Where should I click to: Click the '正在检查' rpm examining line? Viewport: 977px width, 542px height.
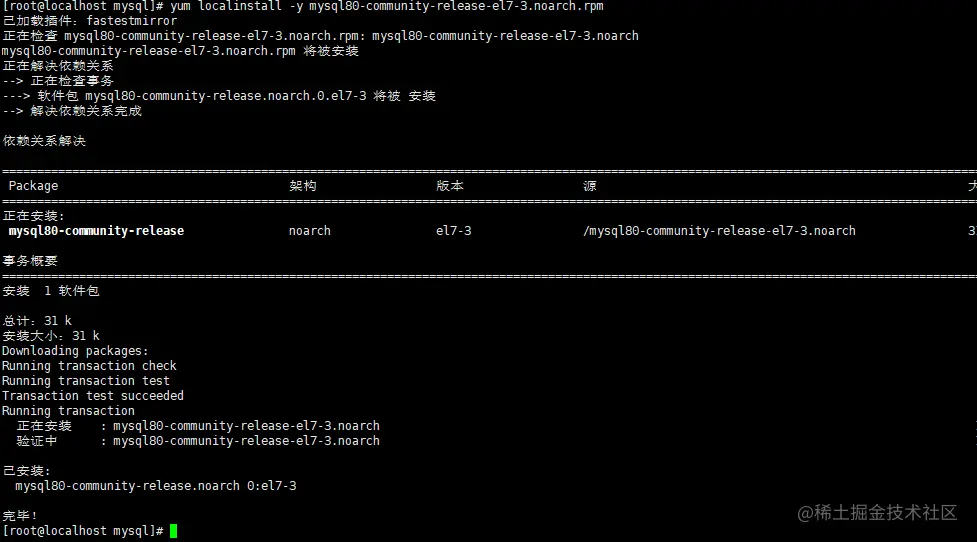(320, 36)
